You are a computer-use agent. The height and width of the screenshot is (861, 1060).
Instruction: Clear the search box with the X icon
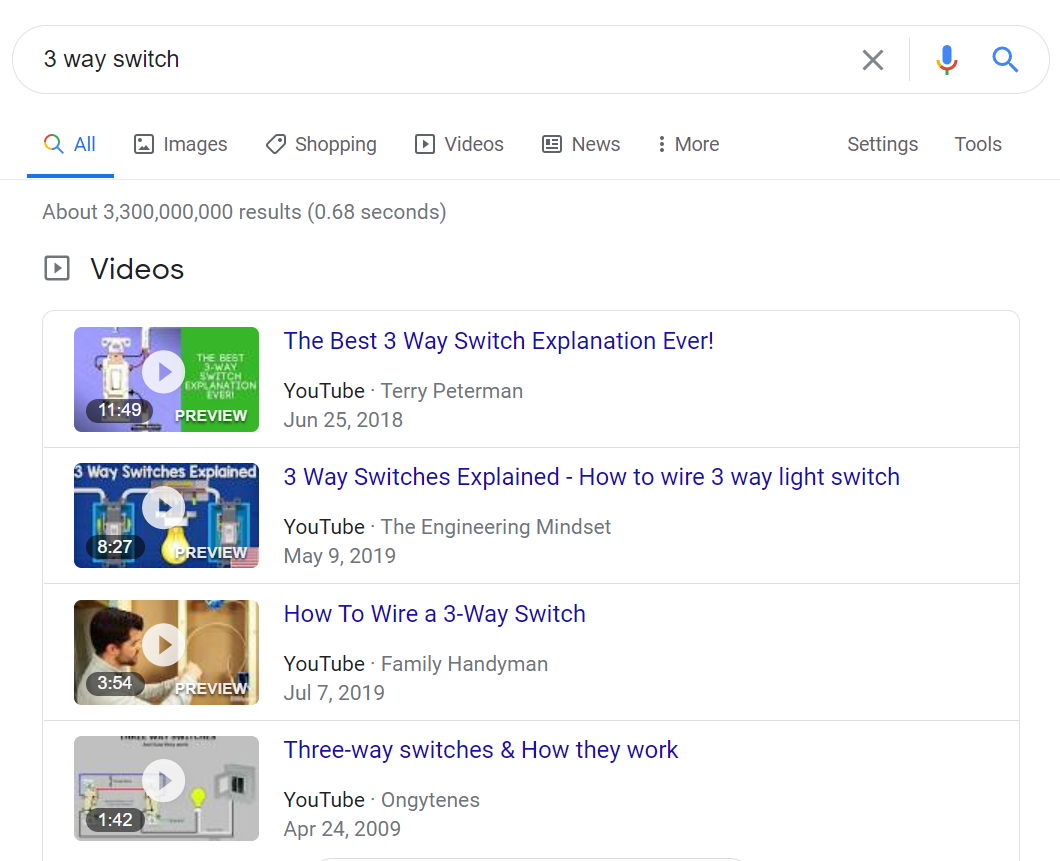(872, 60)
